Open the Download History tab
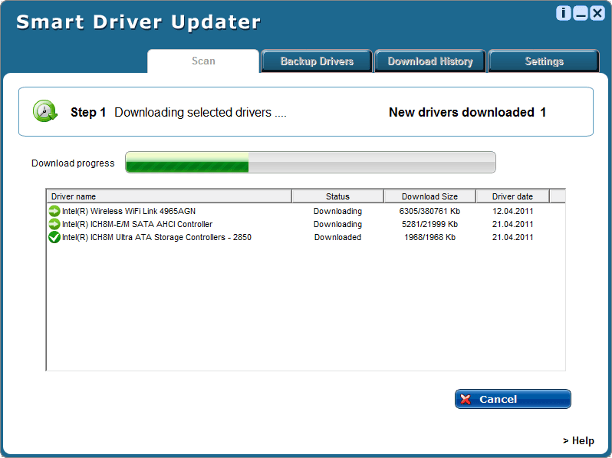 pyautogui.click(x=430, y=61)
